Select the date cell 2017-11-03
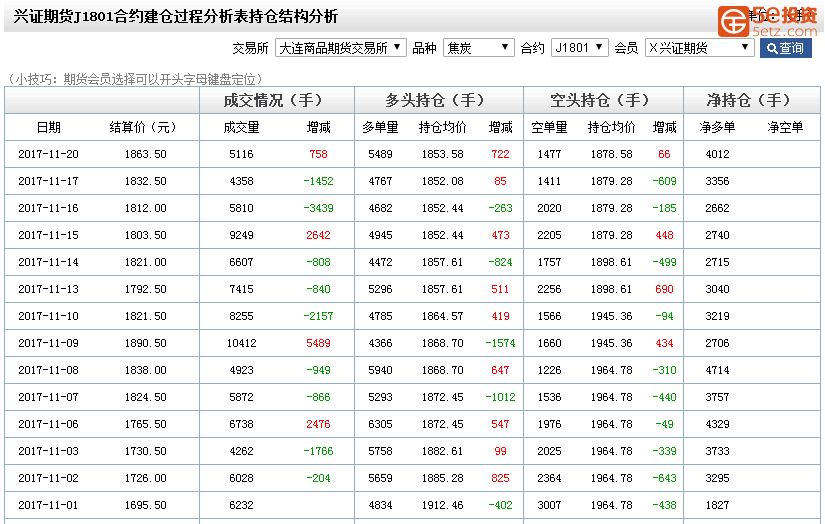The image size is (825, 524). point(48,451)
